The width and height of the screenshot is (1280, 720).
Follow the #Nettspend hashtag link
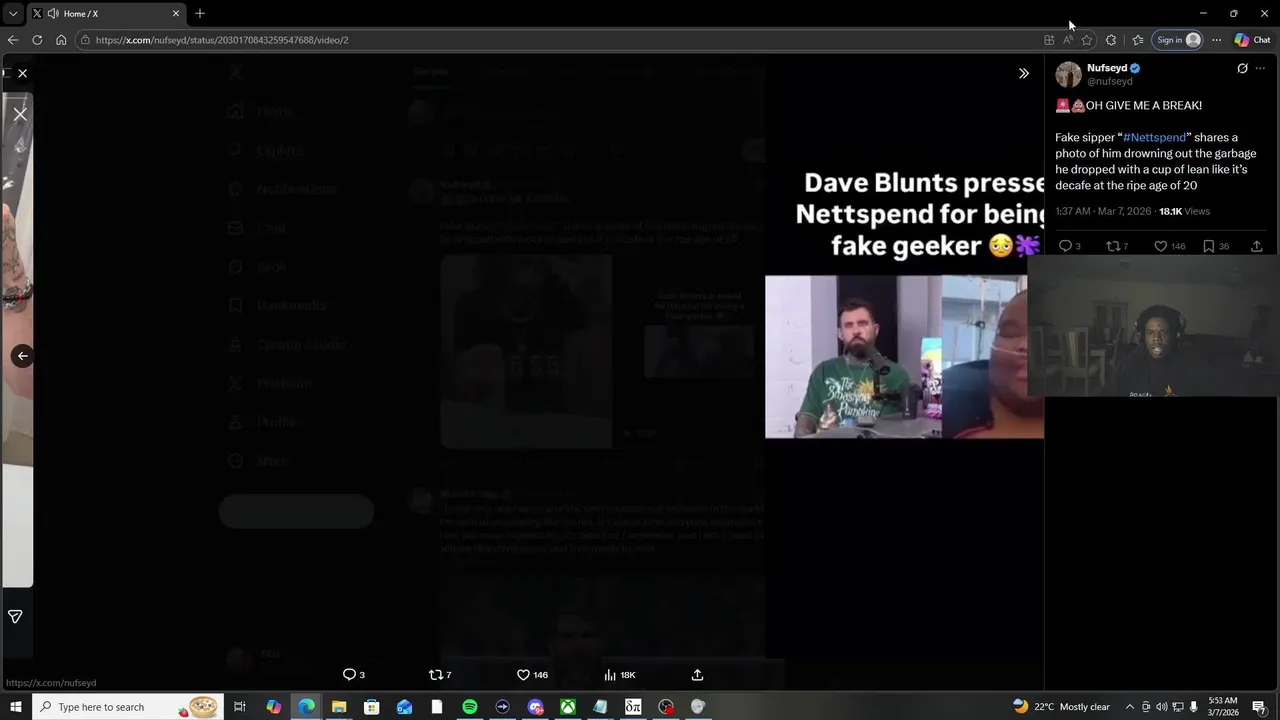[1154, 137]
